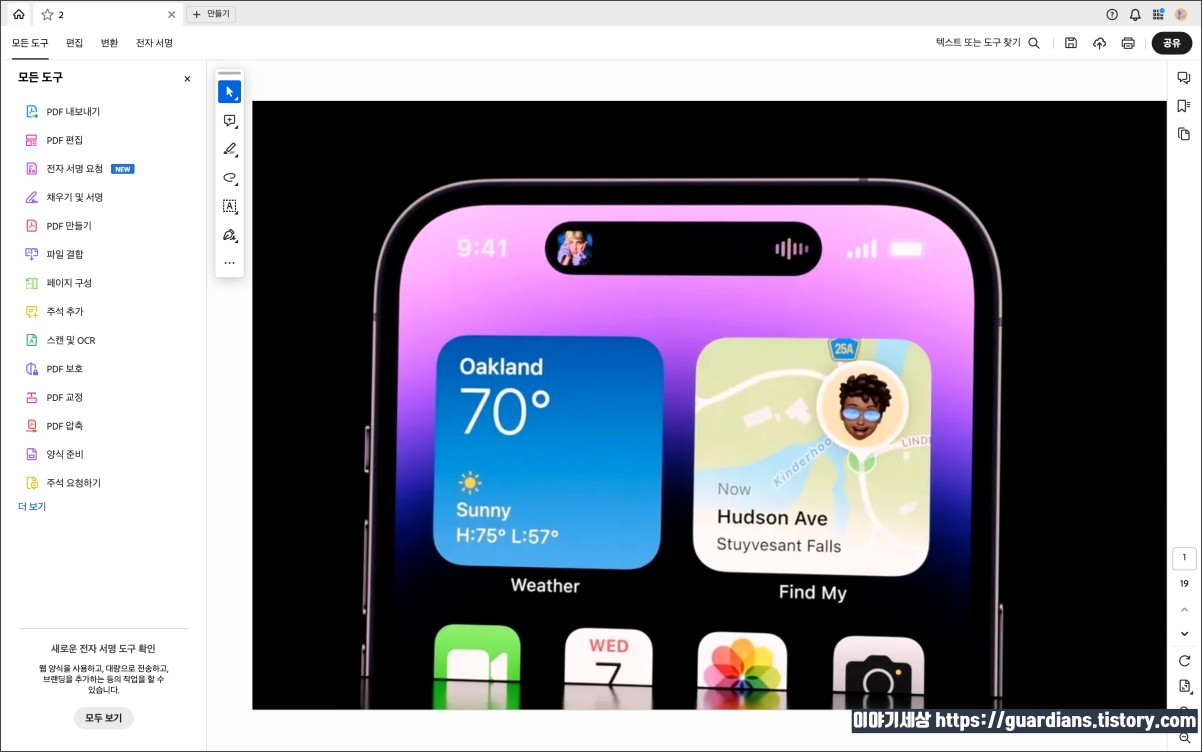
Task: Go to previous page with up chevron
Action: [x=1184, y=609]
